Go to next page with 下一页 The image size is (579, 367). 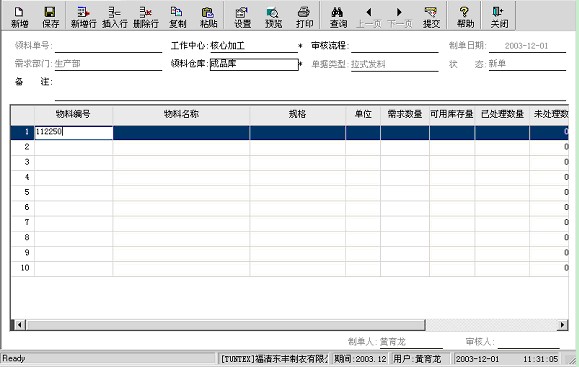click(400, 17)
